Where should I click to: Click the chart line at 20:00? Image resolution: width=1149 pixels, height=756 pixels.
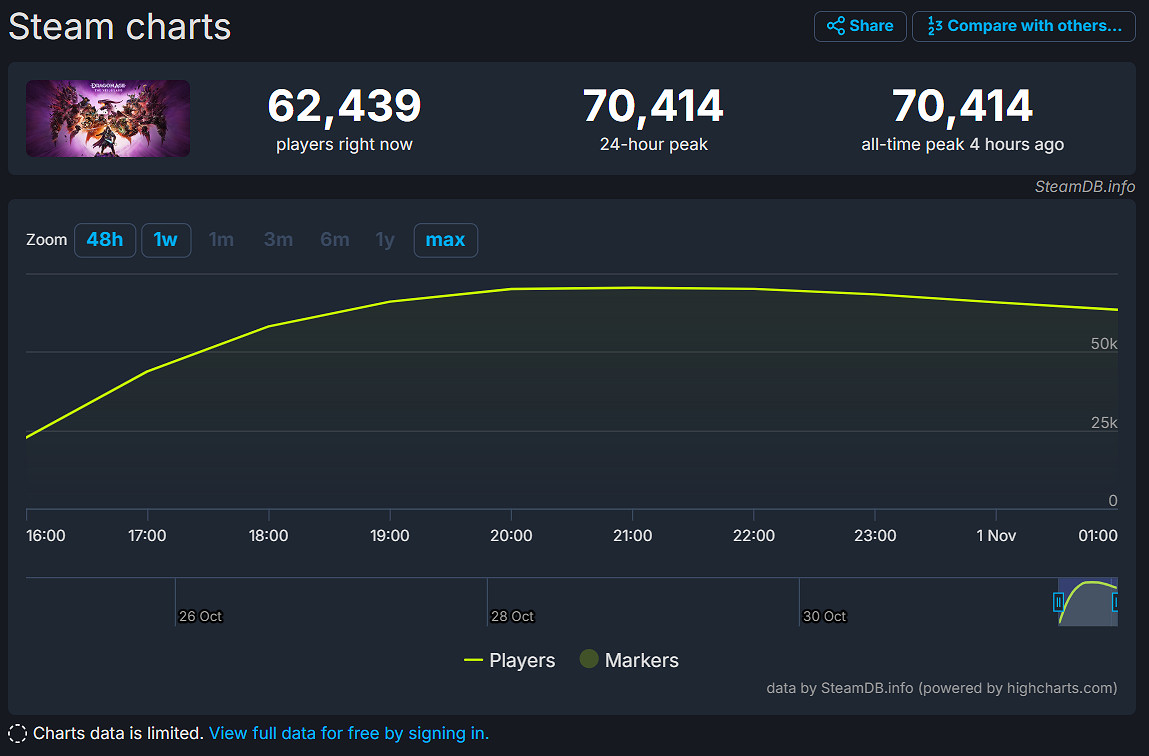coord(511,289)
